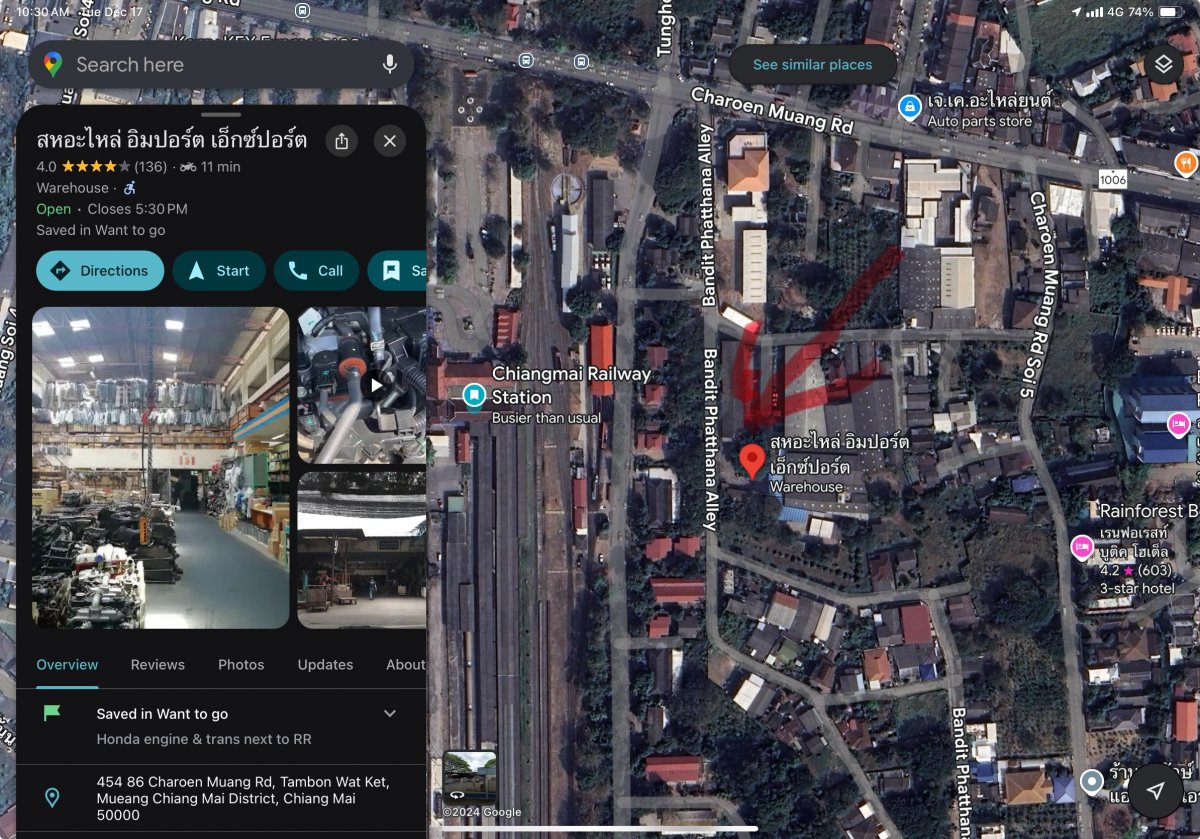Image resolution: width=1200 pixels, height=839 pixels.
Task: Tap the Directions button
Action: pyautogui.click(x=100, y=271)
